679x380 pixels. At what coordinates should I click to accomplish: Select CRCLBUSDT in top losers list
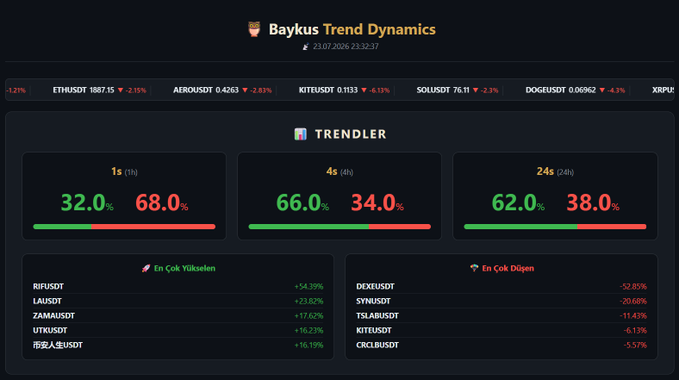click(x=377, y=345)
